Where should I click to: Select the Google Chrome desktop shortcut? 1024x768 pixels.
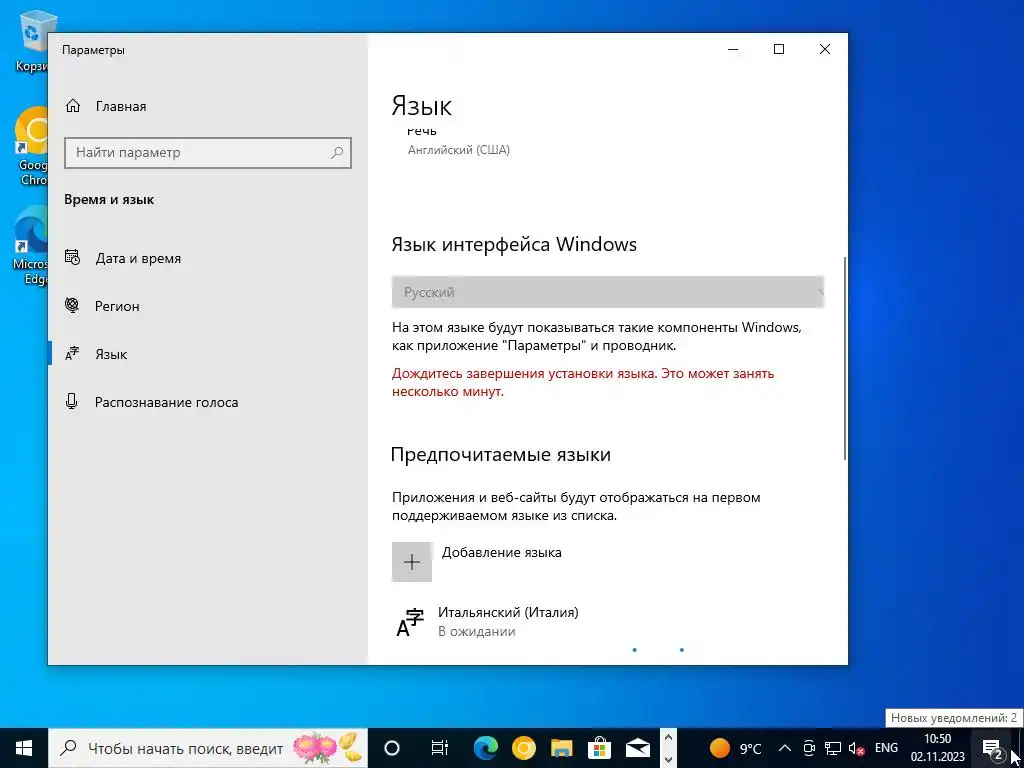pyautogui.click(x=33, y=147)
